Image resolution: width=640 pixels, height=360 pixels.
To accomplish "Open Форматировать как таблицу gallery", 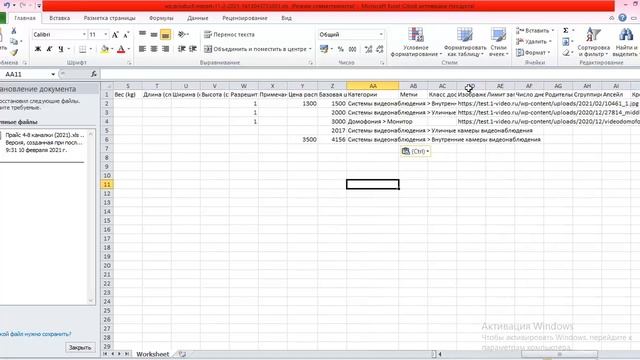I will click(x=465, y=42).
